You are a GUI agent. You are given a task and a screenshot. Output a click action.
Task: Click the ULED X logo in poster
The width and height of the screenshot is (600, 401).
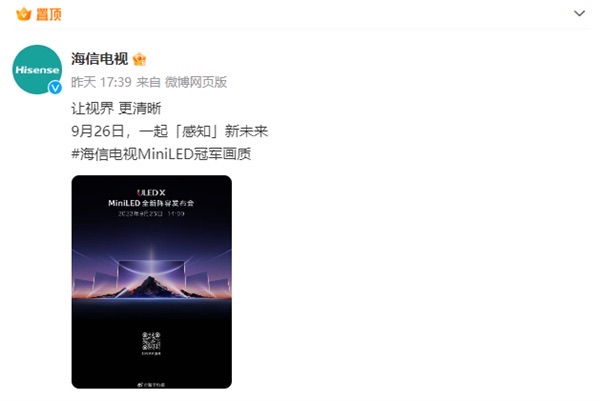coord(151,192)
